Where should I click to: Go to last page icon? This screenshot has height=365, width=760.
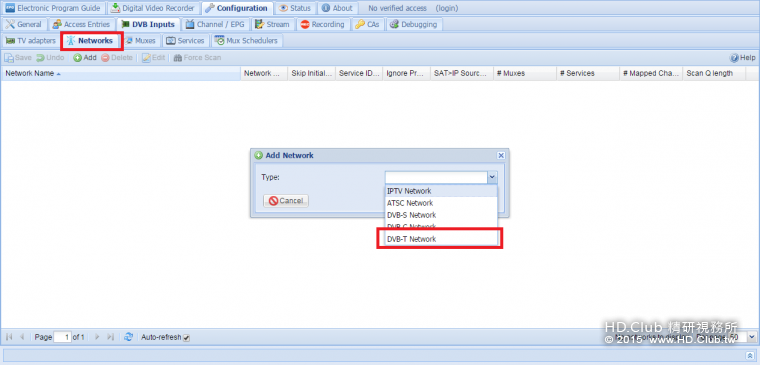111,337
